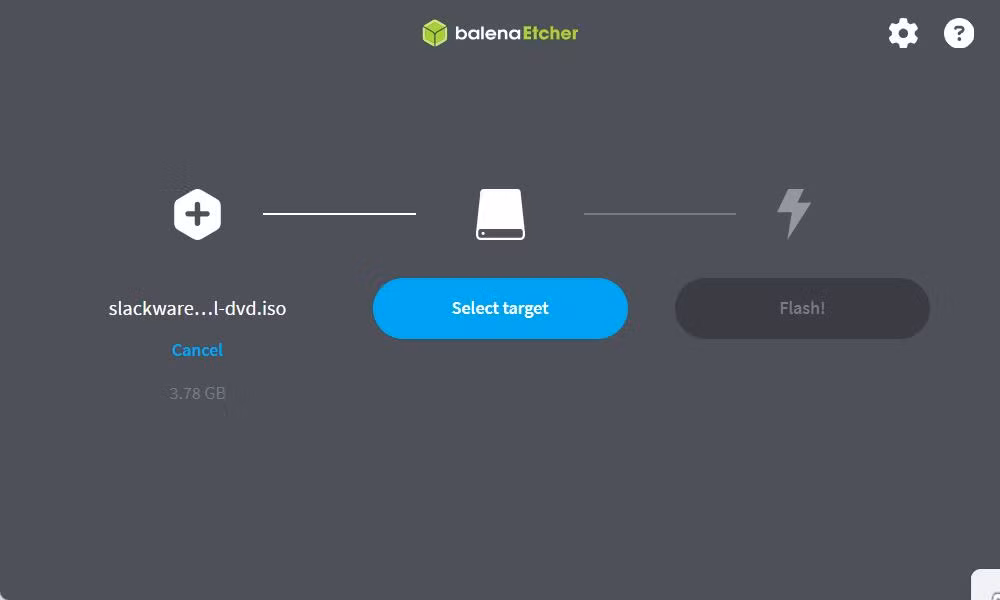Click the drive icon above Select target
Viewport: 1000px width, 600px height.
coord(501,214)
